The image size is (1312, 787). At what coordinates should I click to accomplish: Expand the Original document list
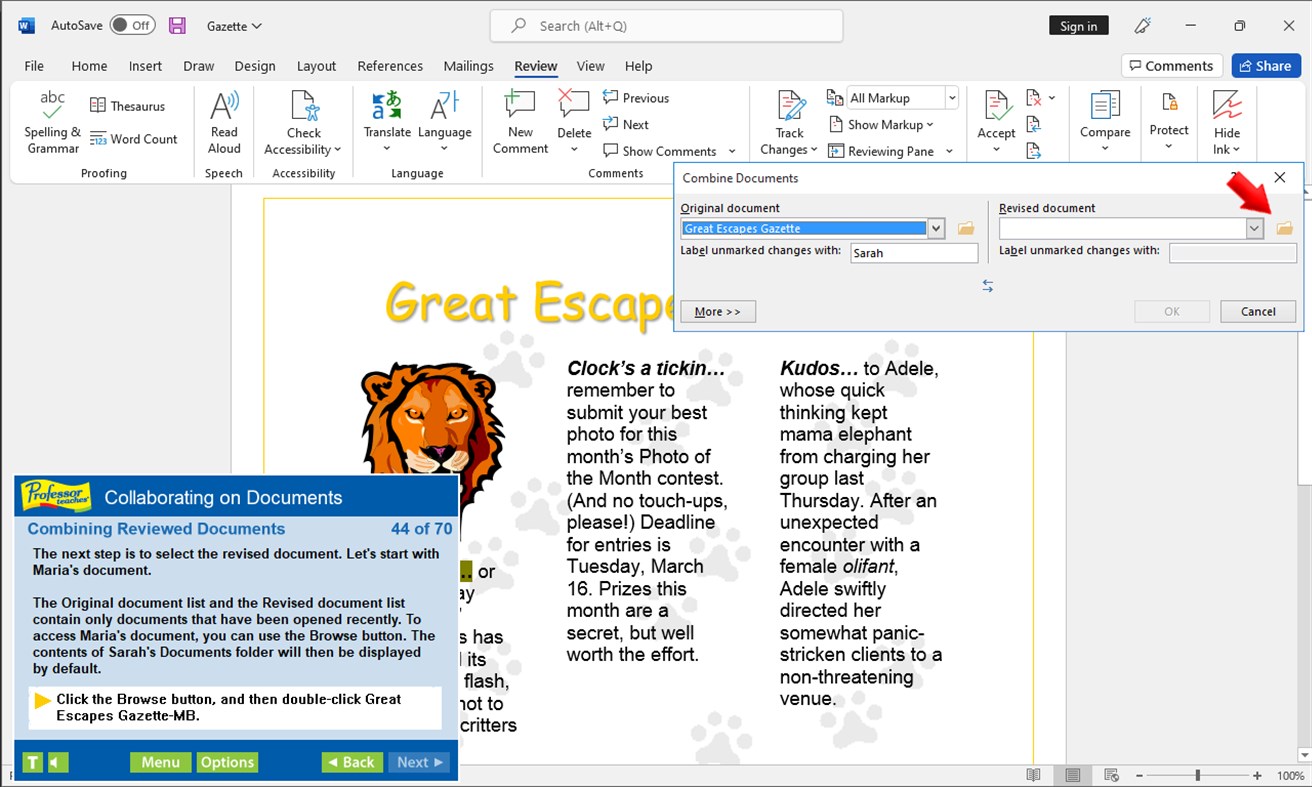point(936,228)
